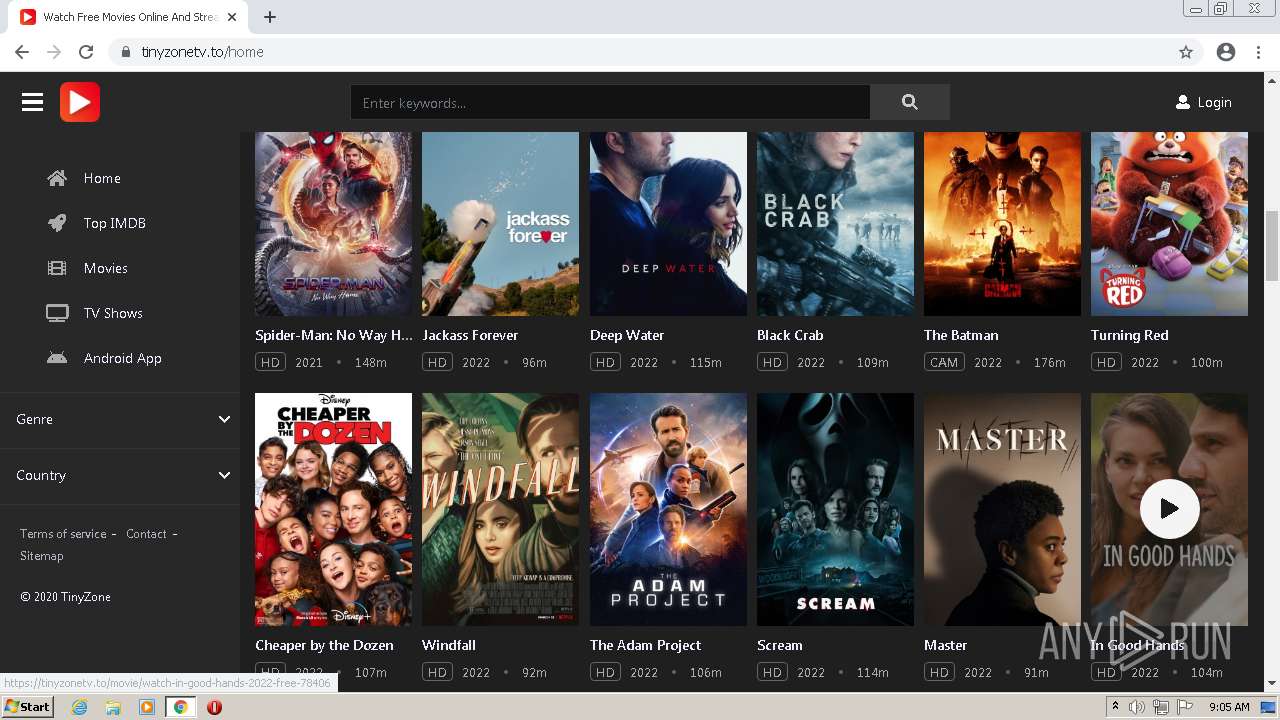Click the CAM quality badge under The Batman

coord(944,362)
